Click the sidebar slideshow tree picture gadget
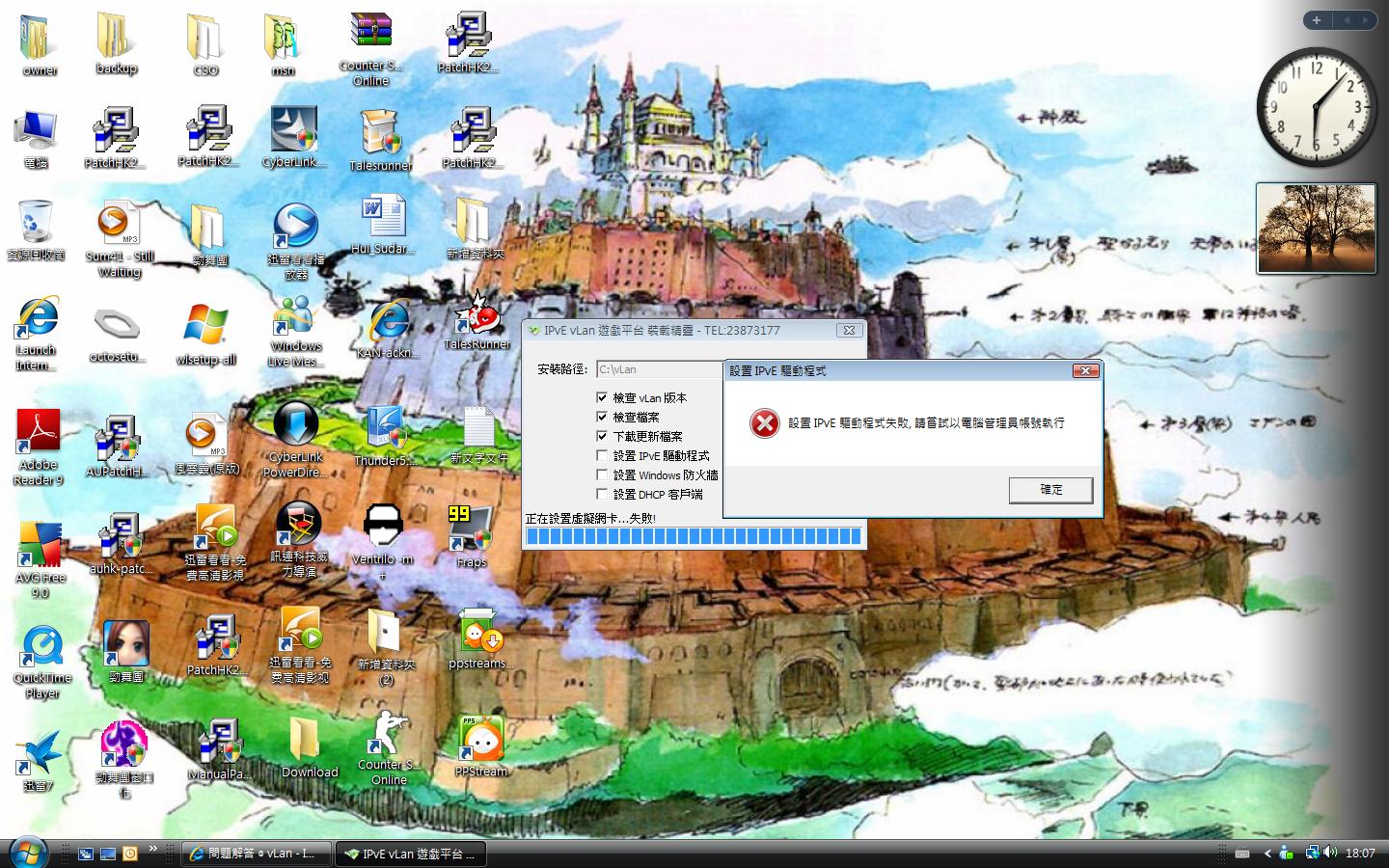1389x868 pixels. tap(1316, 229)
